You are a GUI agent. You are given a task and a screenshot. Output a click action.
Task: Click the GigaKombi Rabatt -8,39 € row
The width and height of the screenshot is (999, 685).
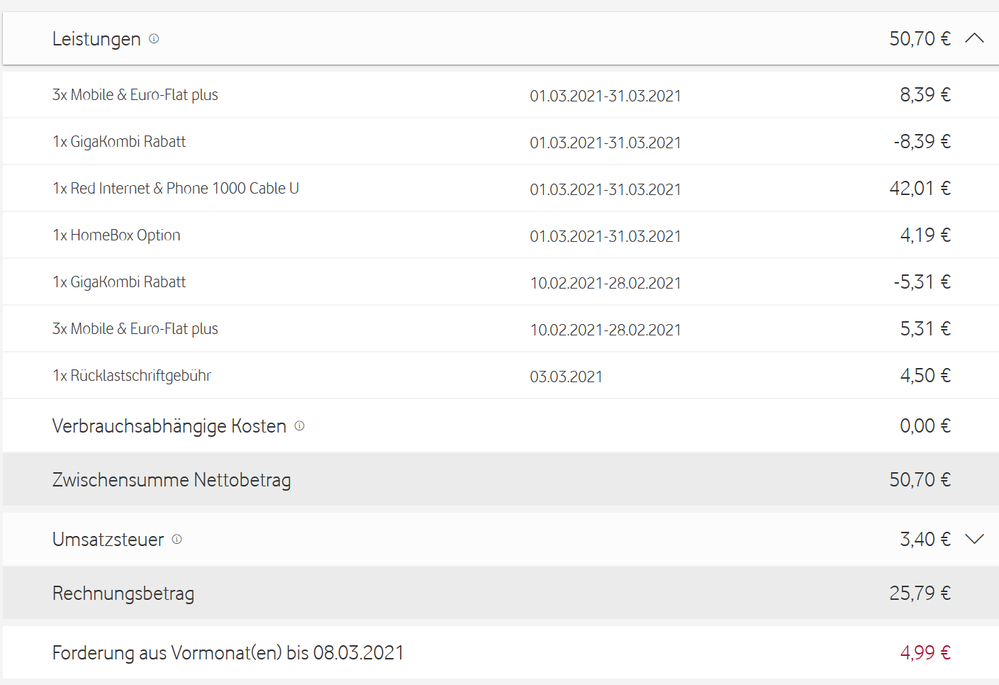click(x=119, y=142)
